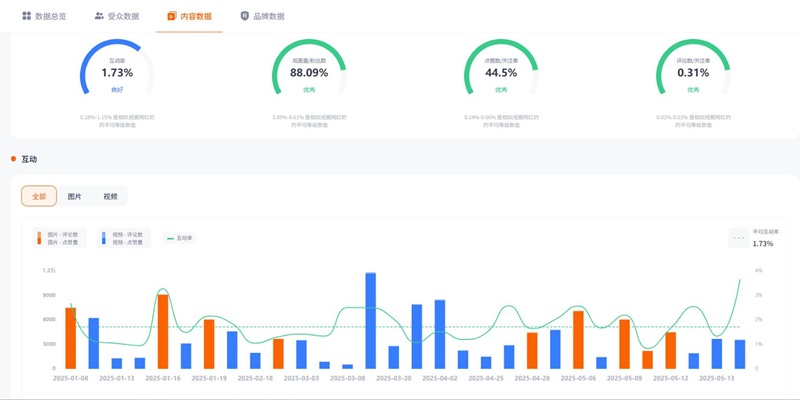Click the 点赞数/关注数 44.5% gauge

(x=501, y=72)
